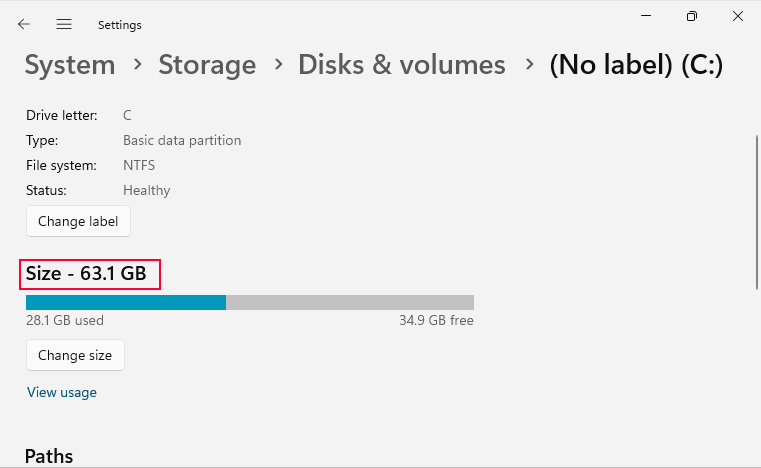Close the Settings window

pos(738,16)
